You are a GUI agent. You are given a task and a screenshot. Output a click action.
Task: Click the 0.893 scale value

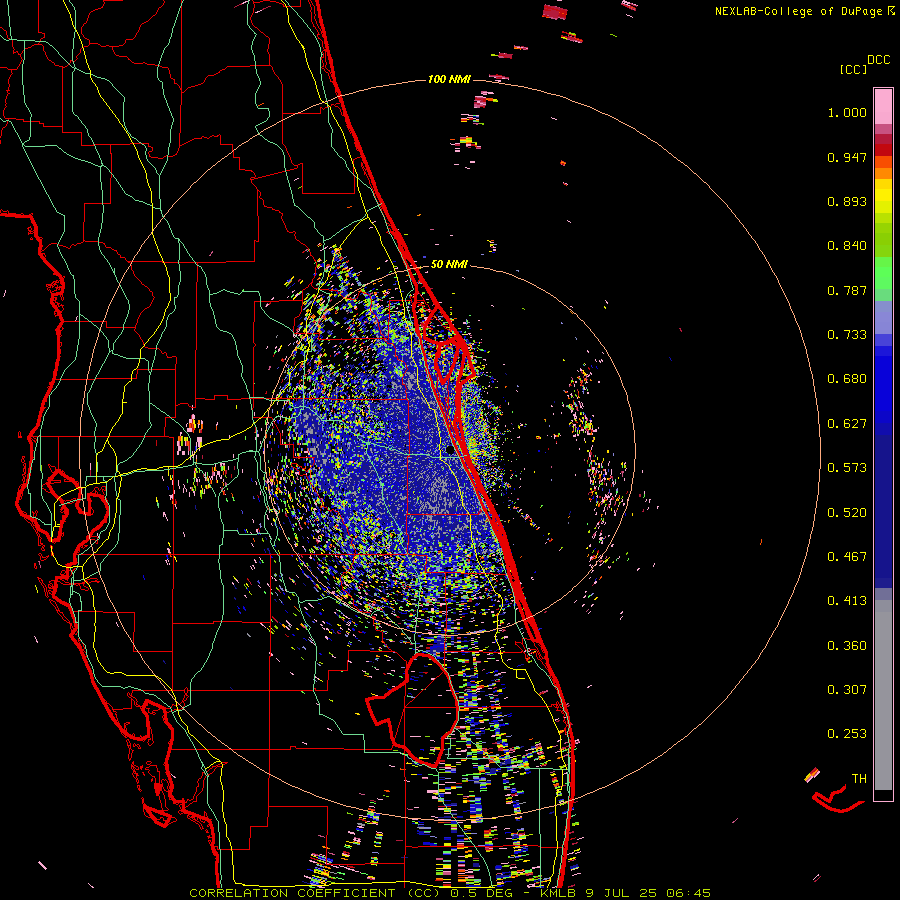coord(847,201)
